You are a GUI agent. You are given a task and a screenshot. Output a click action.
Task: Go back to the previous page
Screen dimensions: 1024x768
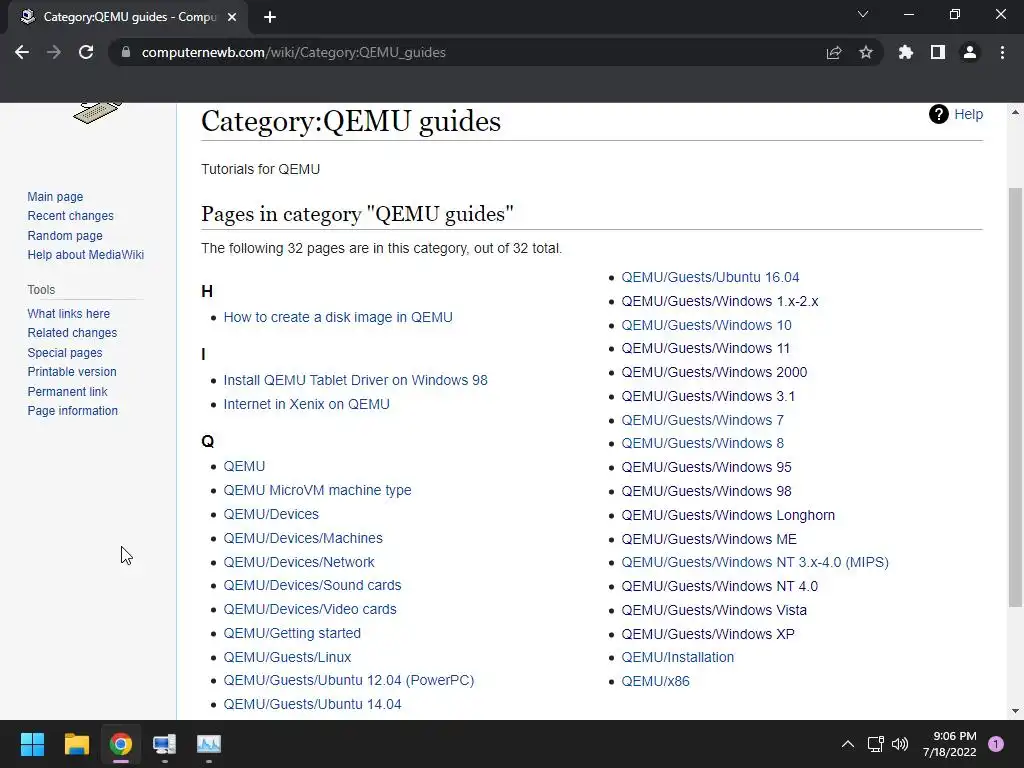click(x=22, y=52)
